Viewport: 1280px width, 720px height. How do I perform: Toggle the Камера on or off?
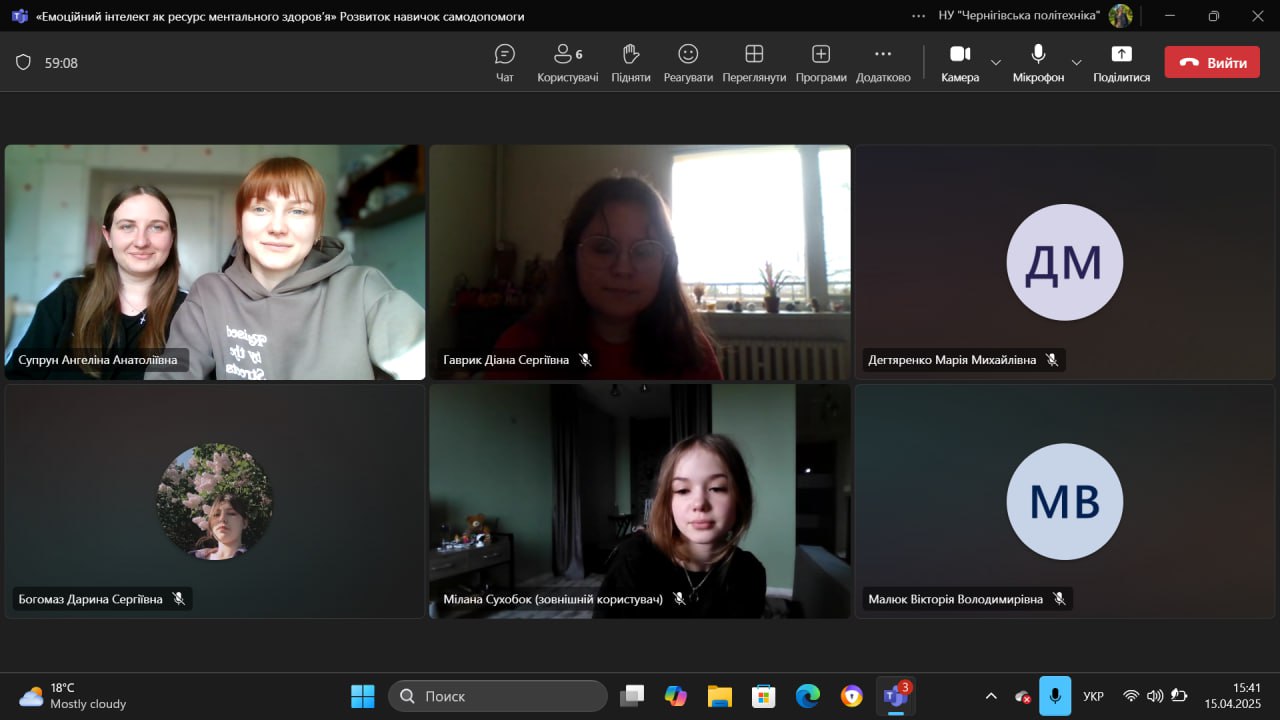960,62
